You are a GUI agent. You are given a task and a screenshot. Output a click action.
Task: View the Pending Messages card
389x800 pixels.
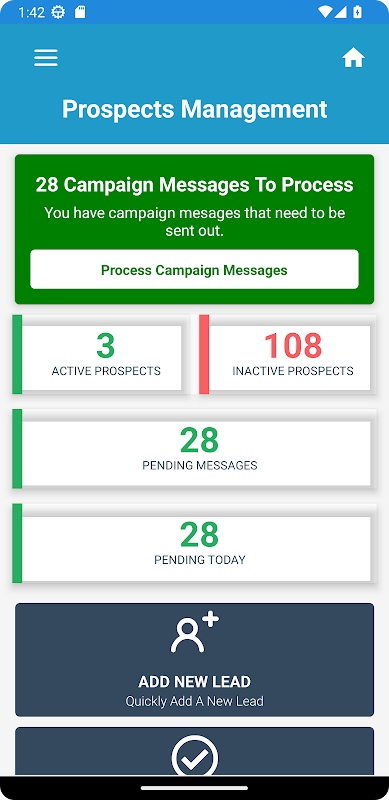coord(194,449)
